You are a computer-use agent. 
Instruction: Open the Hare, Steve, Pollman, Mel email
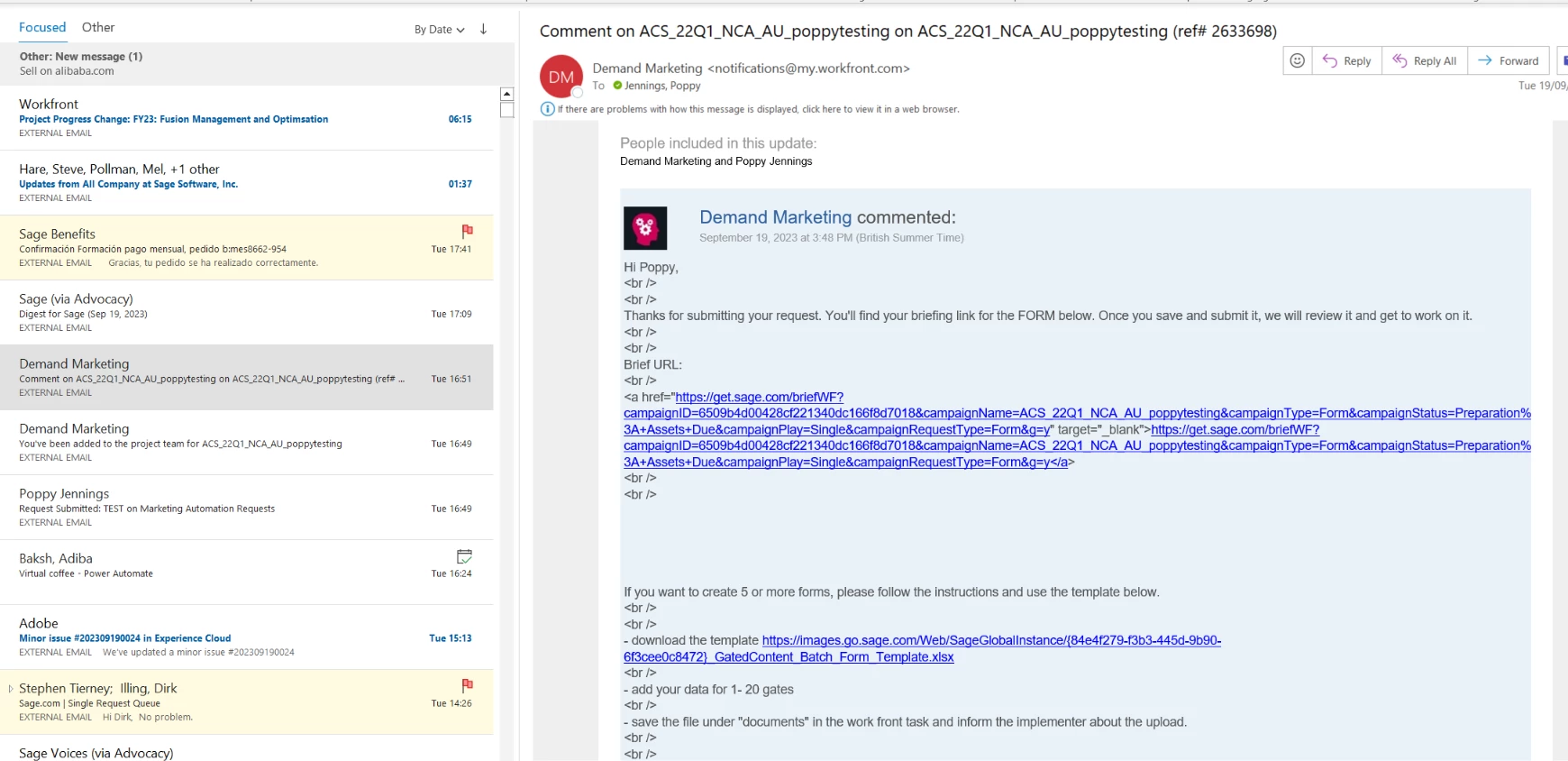pos(247,183)
